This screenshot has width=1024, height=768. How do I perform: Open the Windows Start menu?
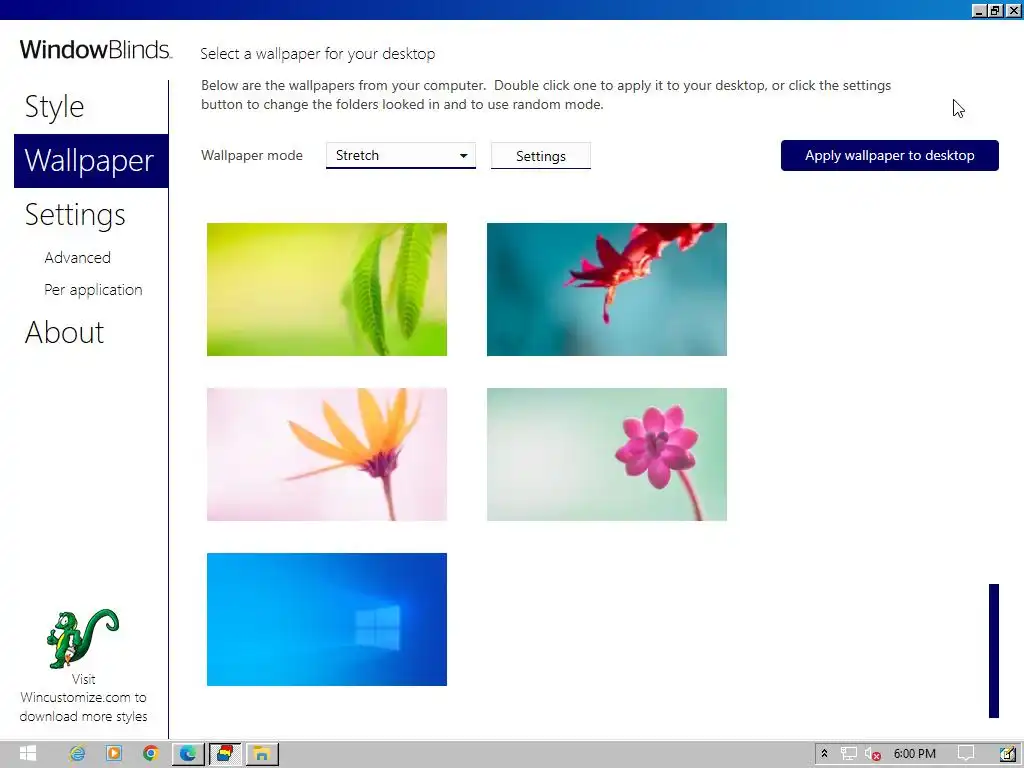tap(27, 754)
